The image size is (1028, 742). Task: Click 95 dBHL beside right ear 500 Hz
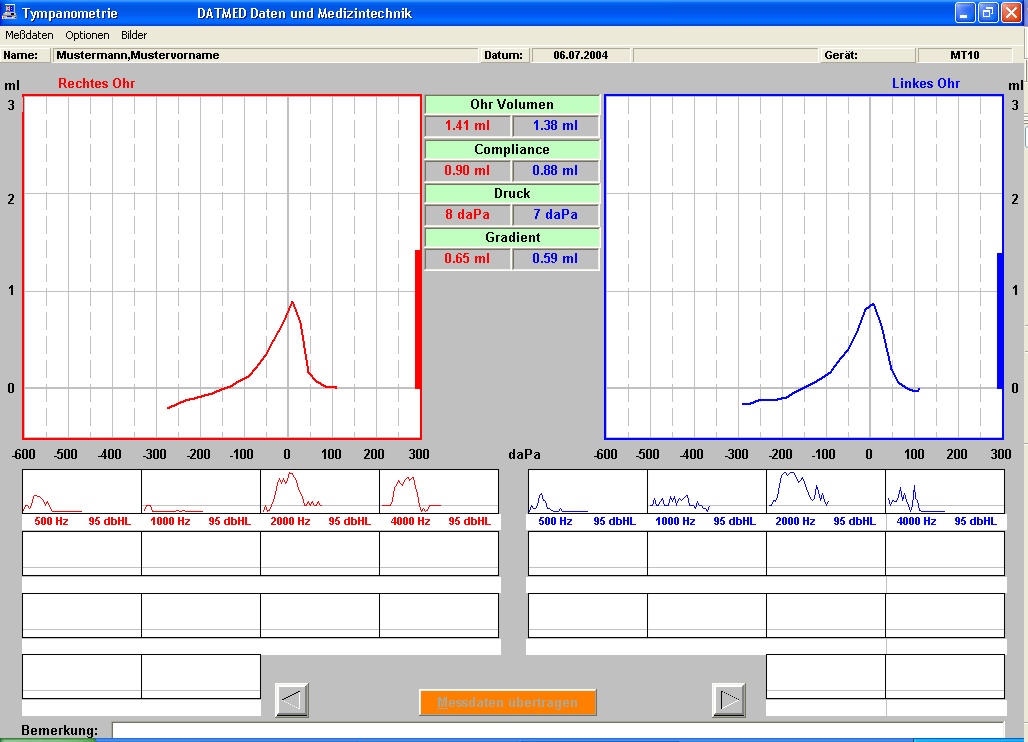[109, 522]
